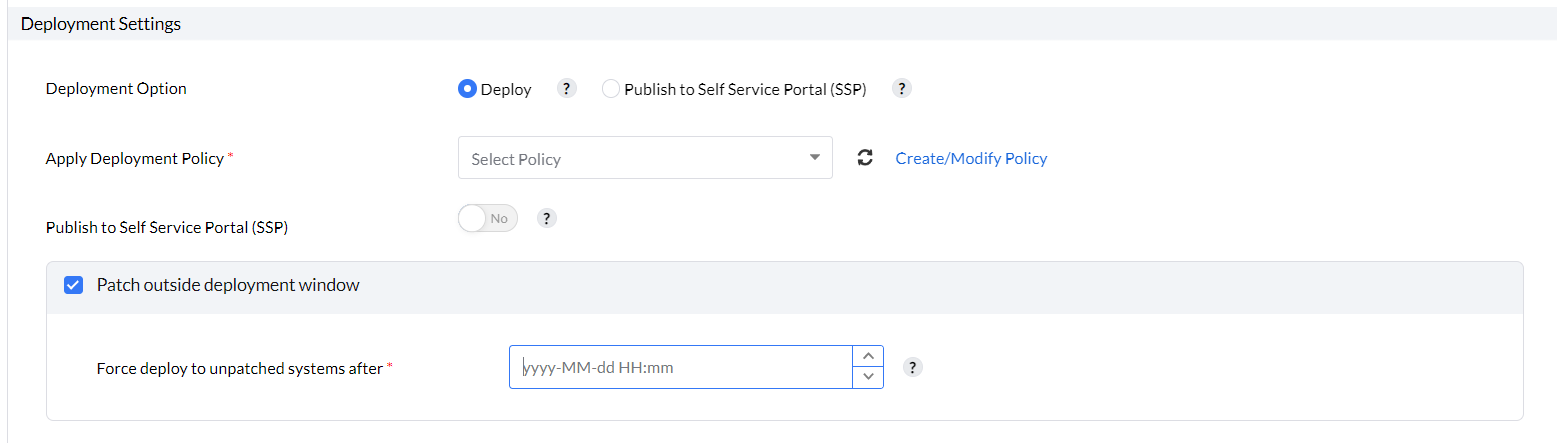Click the Publish to Self Service Portal row label at left
The width and height of the screenshot is (1557, 443).
point(167,227)
